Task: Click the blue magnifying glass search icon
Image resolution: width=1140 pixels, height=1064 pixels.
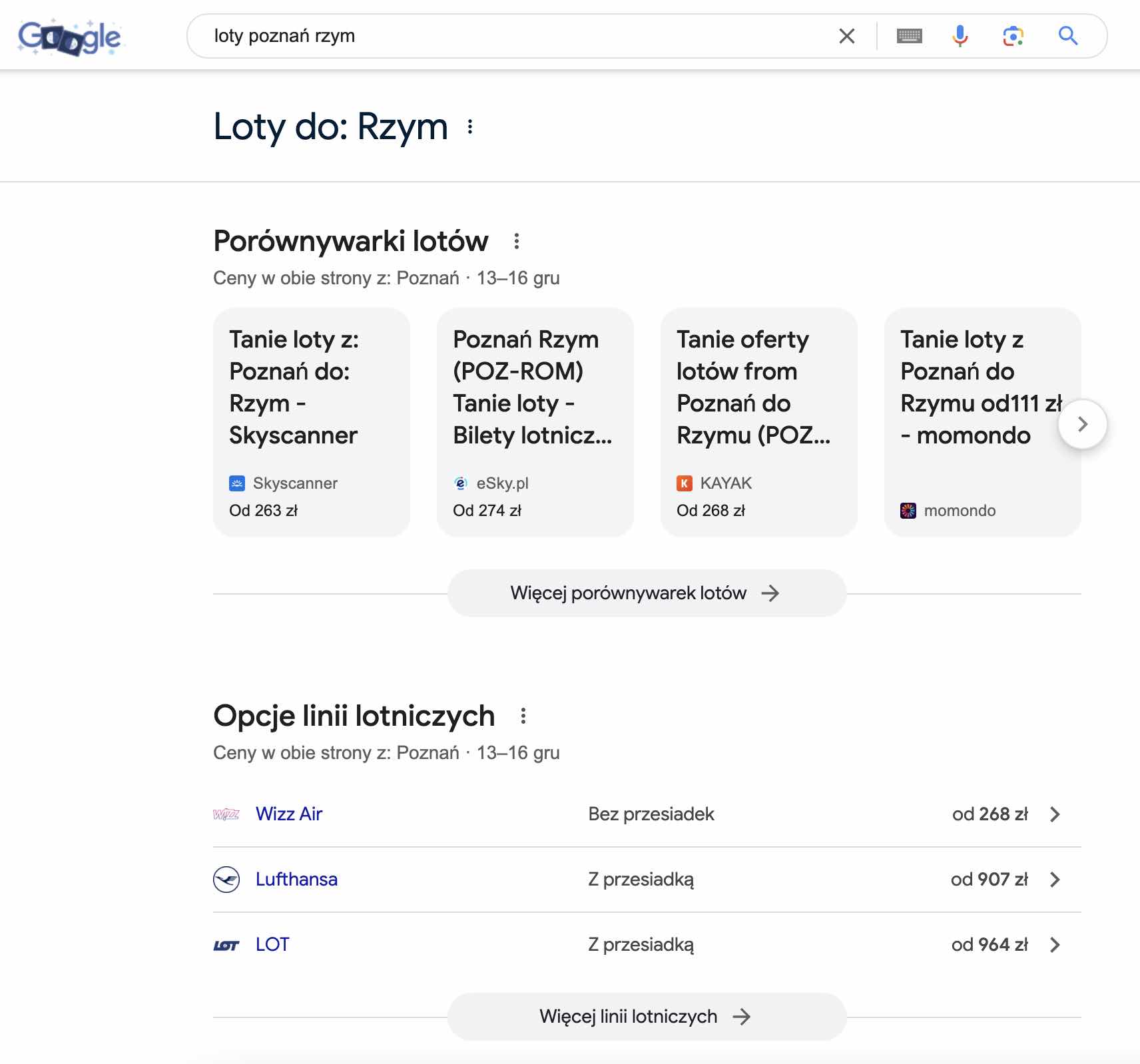Action: (1067, 36)
